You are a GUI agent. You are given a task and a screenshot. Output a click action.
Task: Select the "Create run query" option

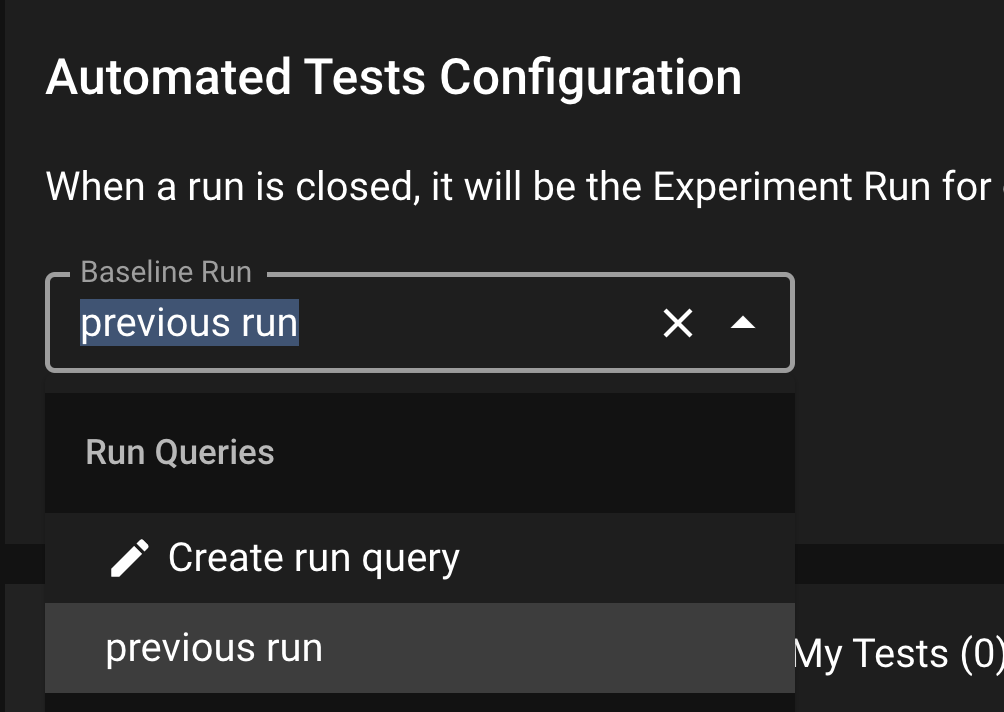click(x=313, y=558)
